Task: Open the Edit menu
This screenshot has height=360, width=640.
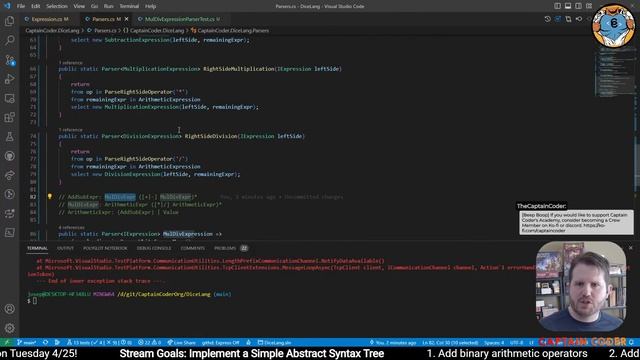Action: pyautogui.click(x=36, y=6)
